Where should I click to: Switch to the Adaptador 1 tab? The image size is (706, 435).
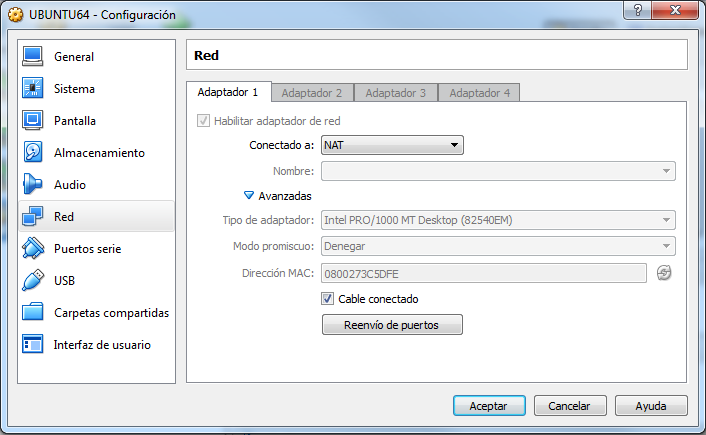(x=228, y=92)
